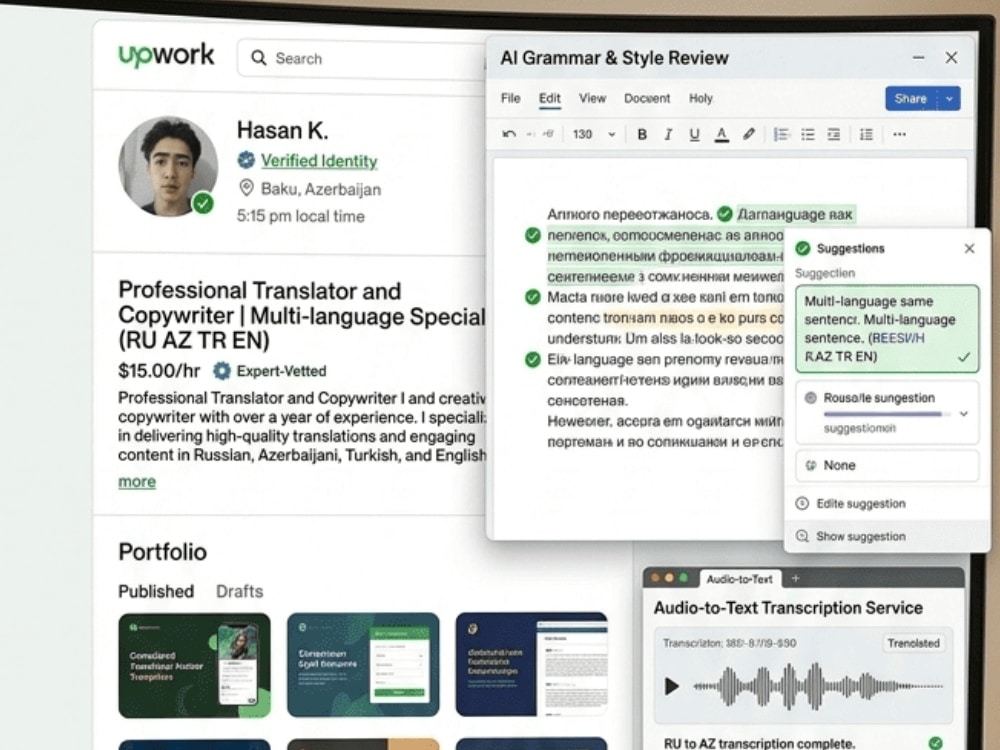Click the check mark beside Macta paragraph
The width and height of the screenshot is (1000, 750).
533,297
